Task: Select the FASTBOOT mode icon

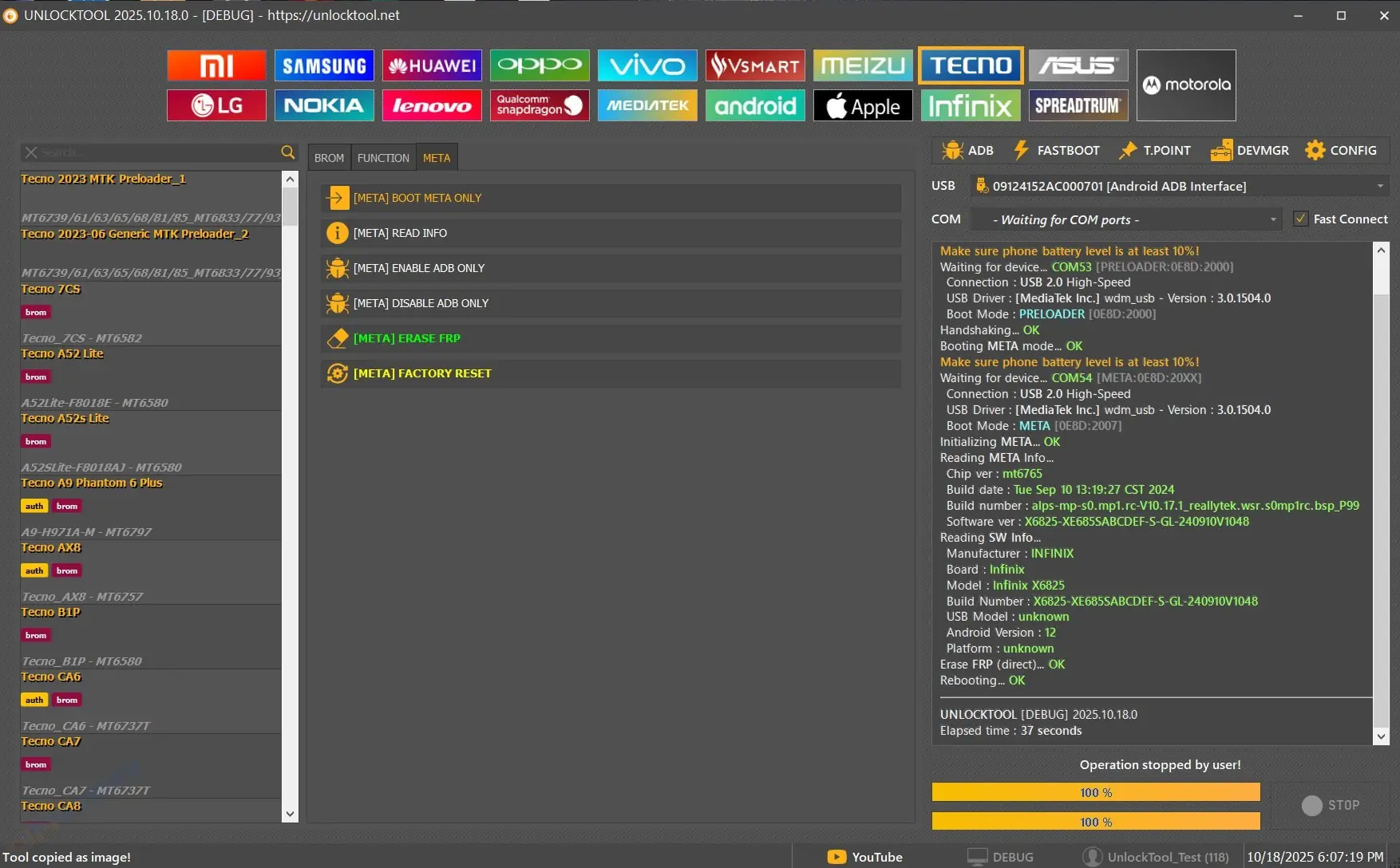Action: point(1055,150)
